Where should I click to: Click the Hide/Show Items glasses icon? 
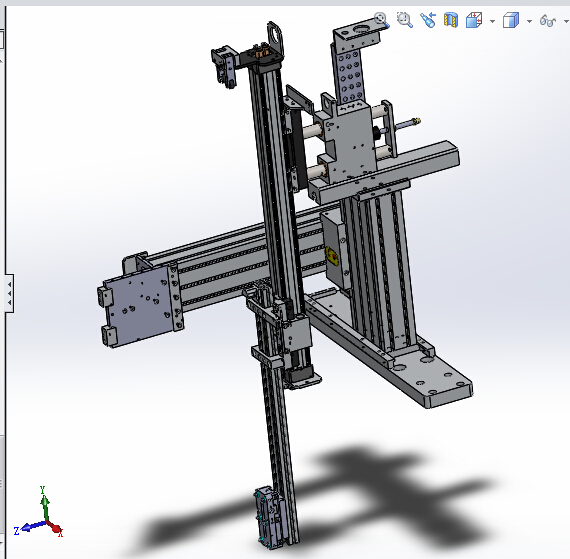coord(548,21)
